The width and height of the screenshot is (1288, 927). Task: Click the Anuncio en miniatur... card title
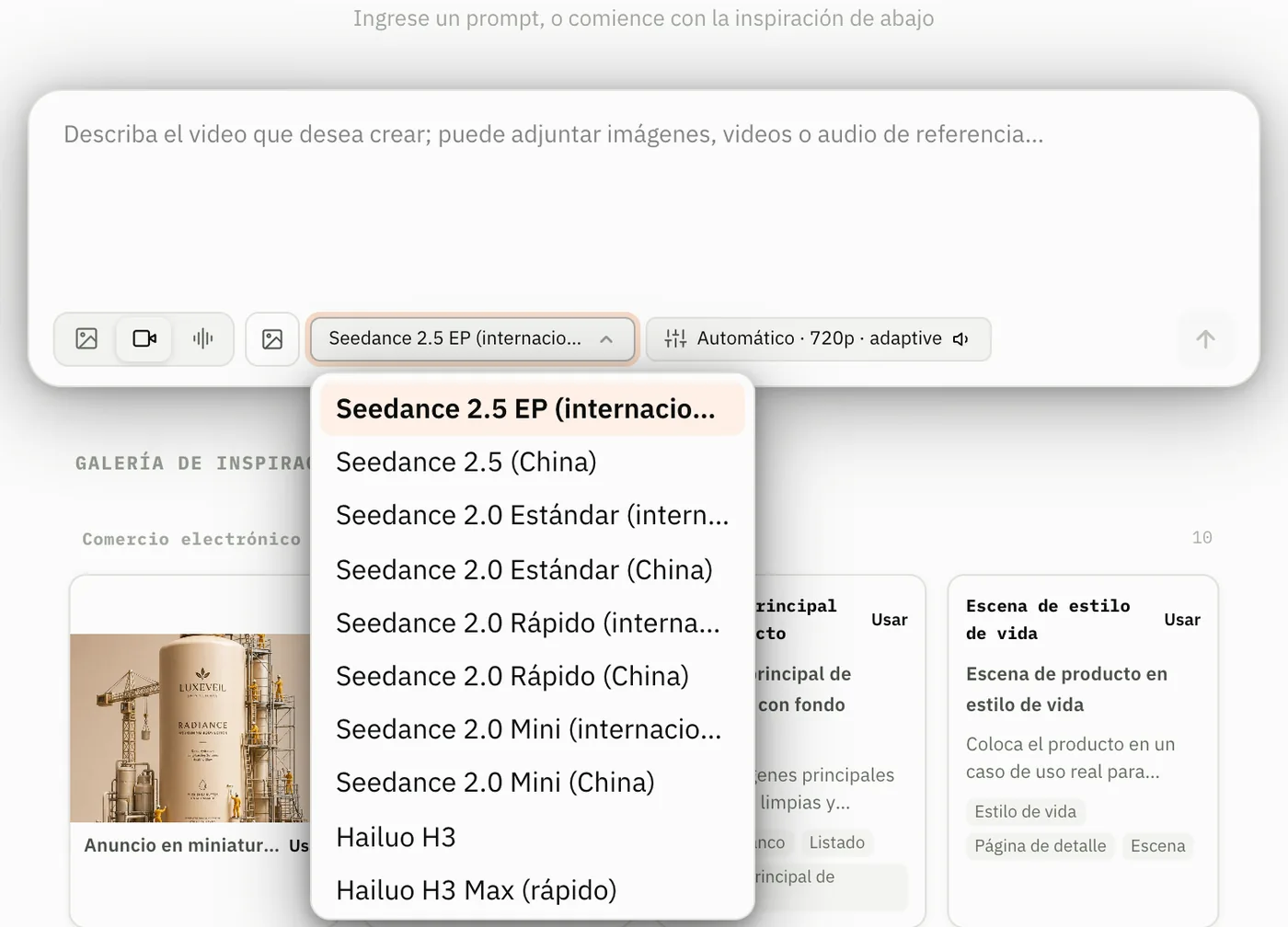point(181,846)
